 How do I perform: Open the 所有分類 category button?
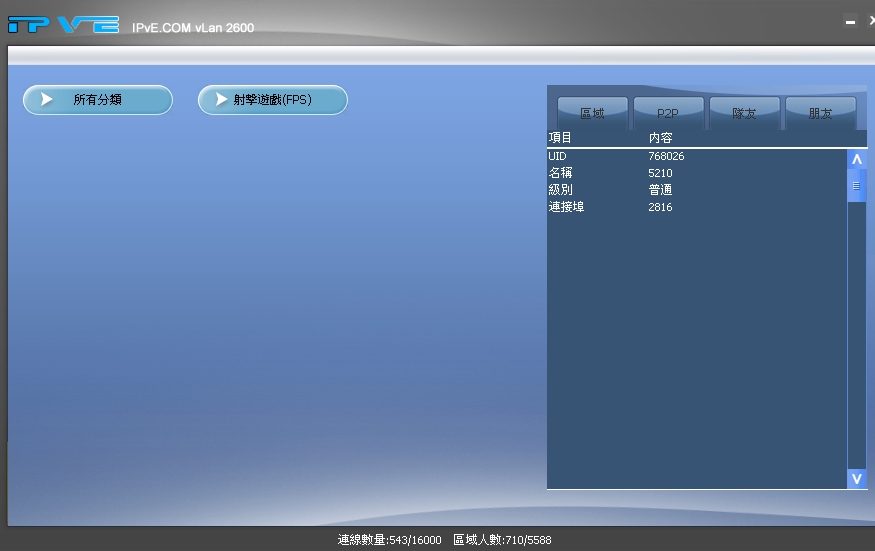point(98,100)
